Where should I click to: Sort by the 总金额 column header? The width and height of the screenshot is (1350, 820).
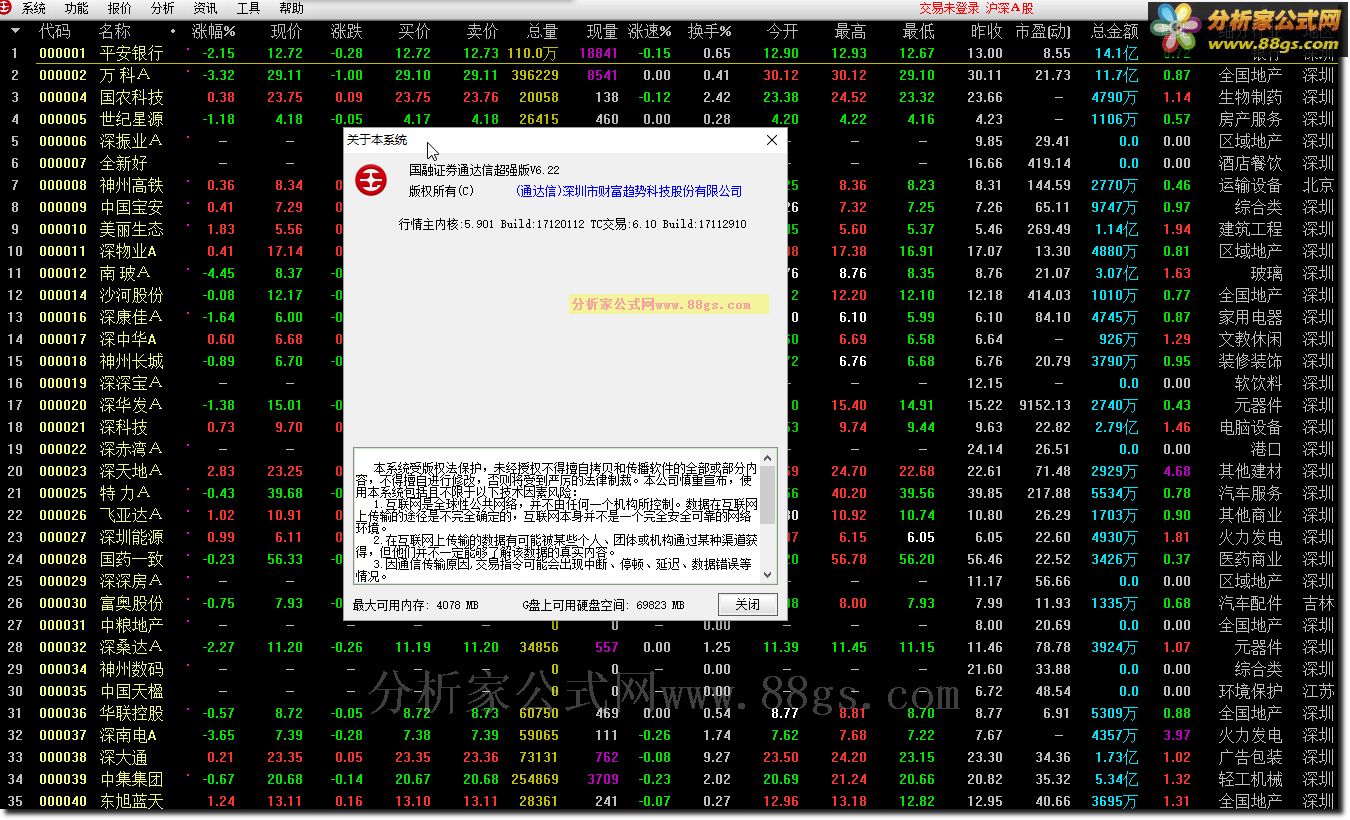pyautogui.click(x=1114, y=32)
